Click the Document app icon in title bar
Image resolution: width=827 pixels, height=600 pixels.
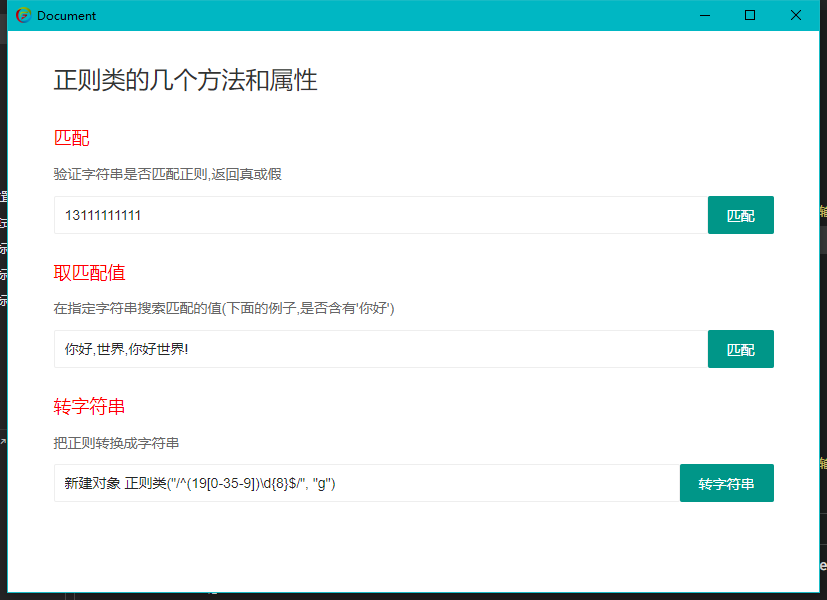pyautogui.click(x=24, y=15)
